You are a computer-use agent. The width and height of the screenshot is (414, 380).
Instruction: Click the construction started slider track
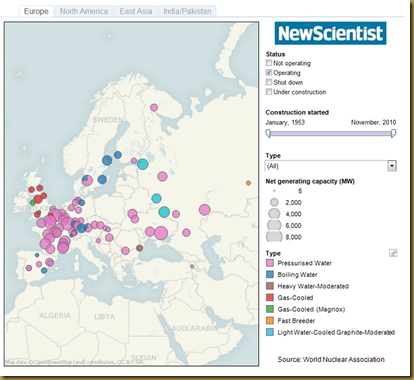coord(331,133)
